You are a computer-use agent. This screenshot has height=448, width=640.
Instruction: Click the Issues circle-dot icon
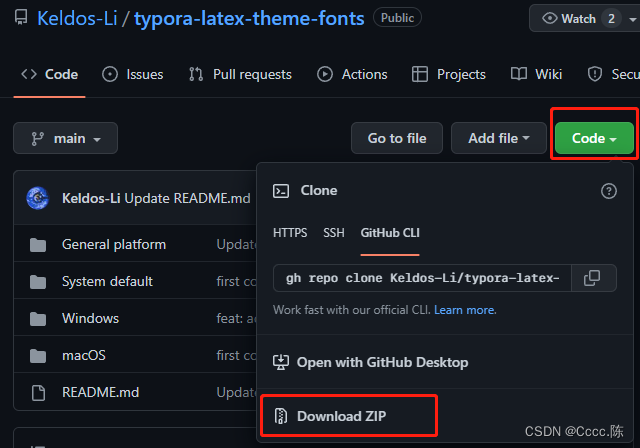(110, 74)
